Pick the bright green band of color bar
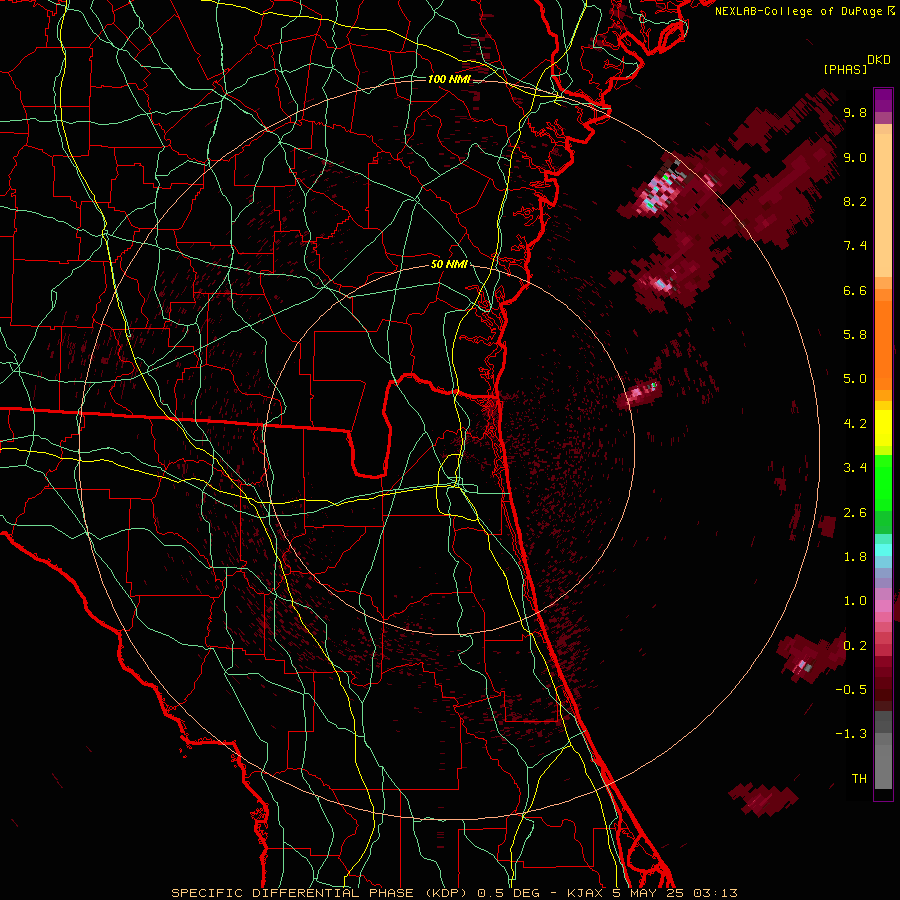 (883, 482)
